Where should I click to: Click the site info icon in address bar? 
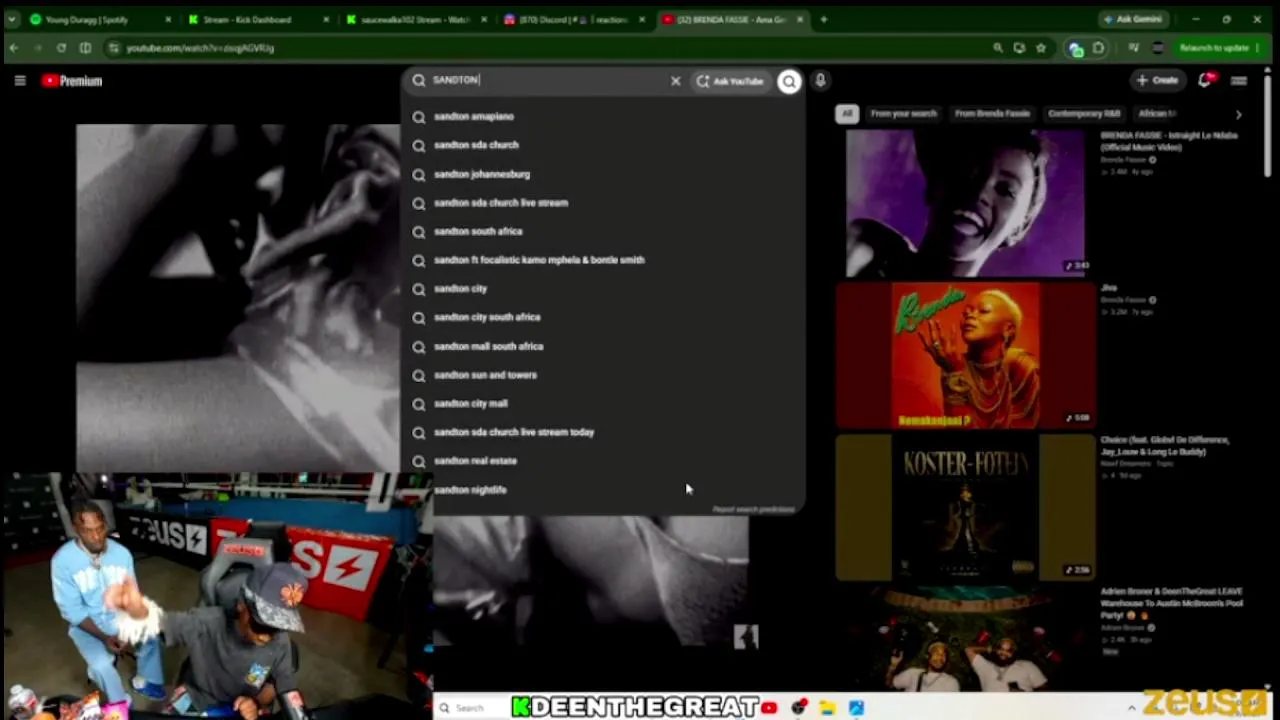tap(113, 48)
